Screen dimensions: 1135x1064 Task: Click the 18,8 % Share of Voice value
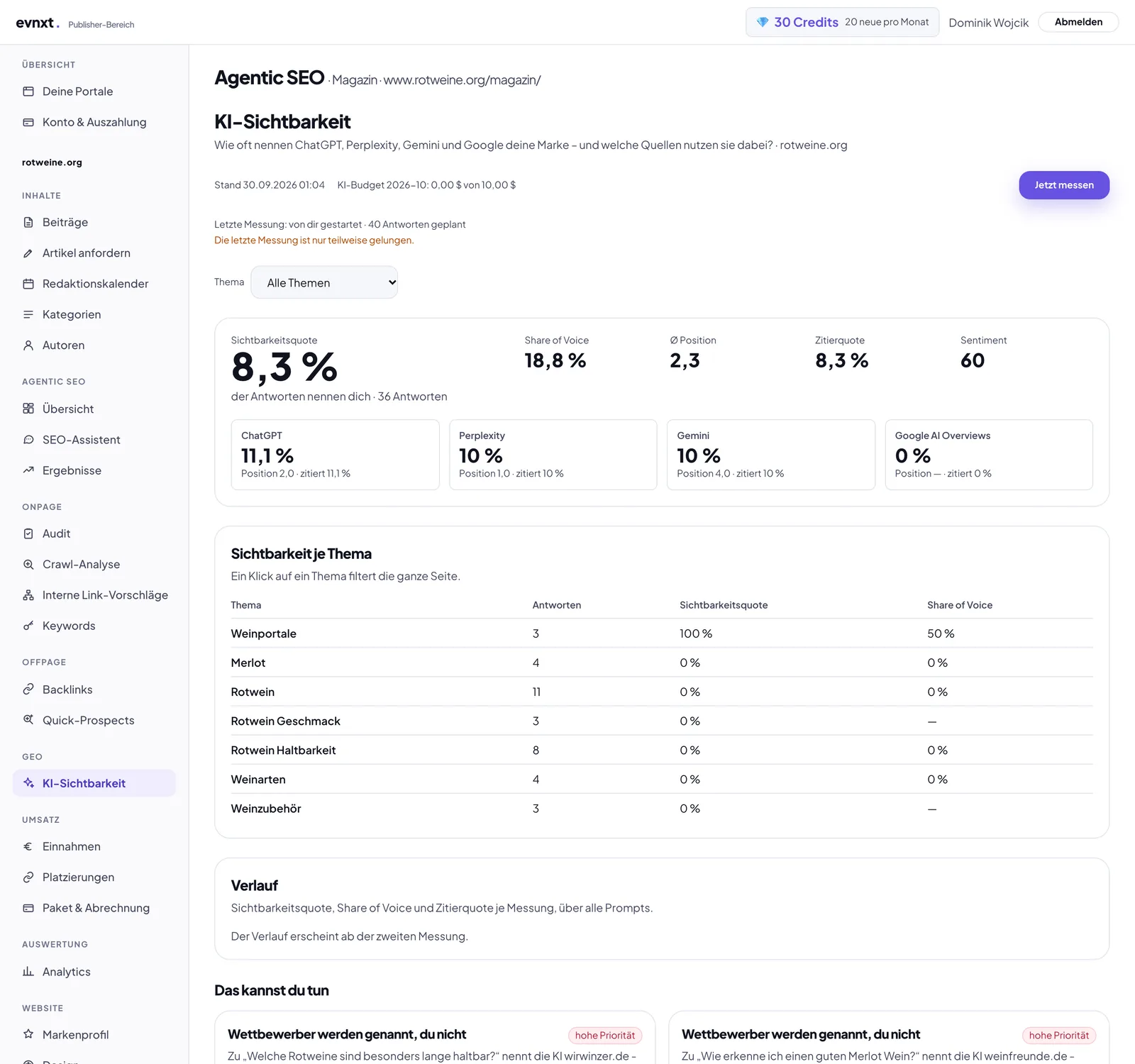[555, 360]
